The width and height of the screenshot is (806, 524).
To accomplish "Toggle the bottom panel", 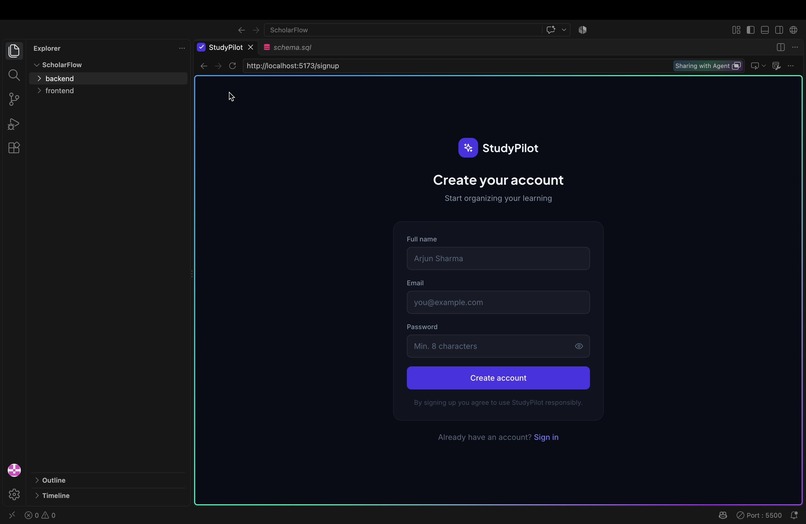I will pos(765,30).
